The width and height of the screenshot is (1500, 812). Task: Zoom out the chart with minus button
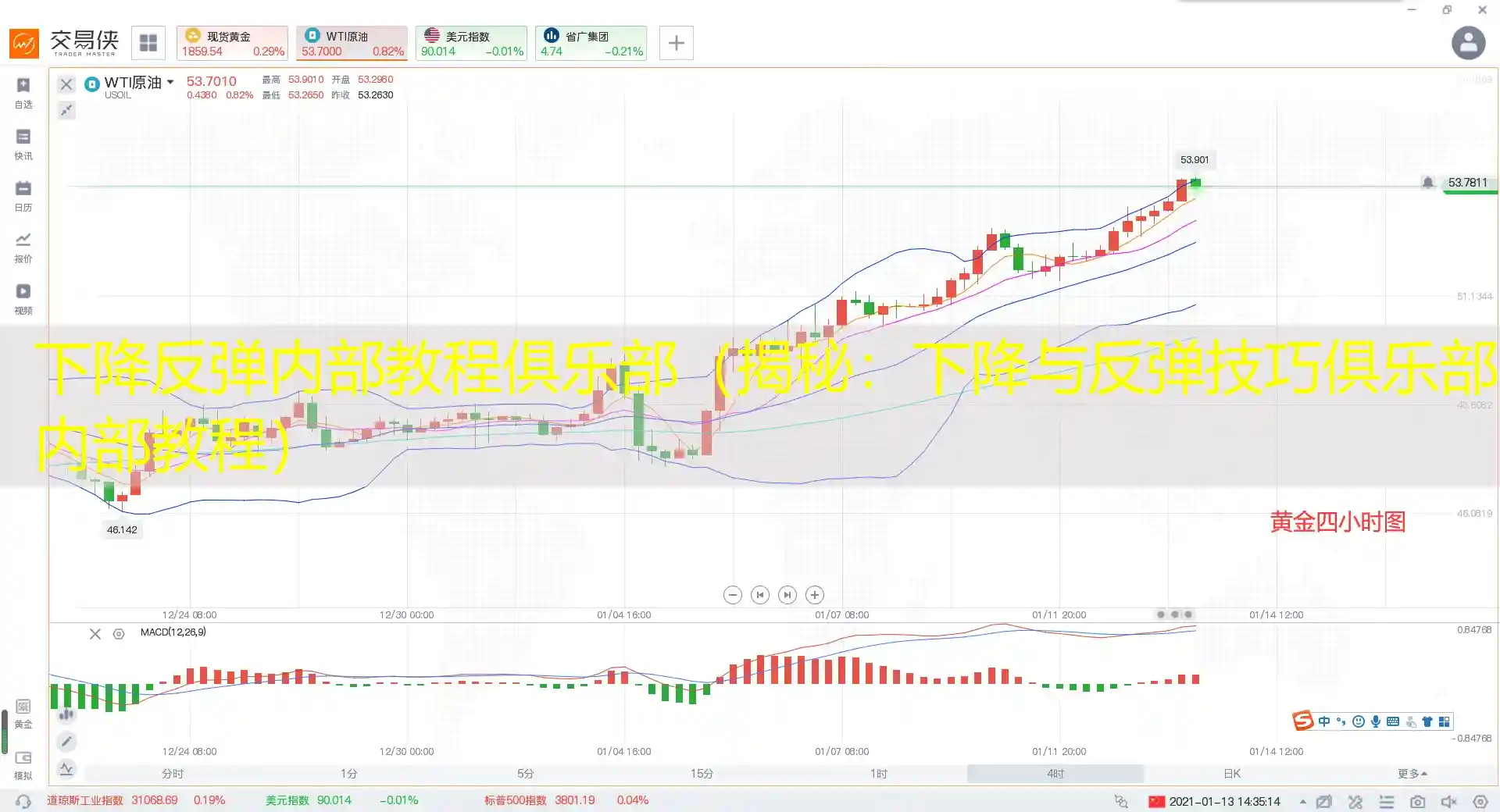click(732, 595)
